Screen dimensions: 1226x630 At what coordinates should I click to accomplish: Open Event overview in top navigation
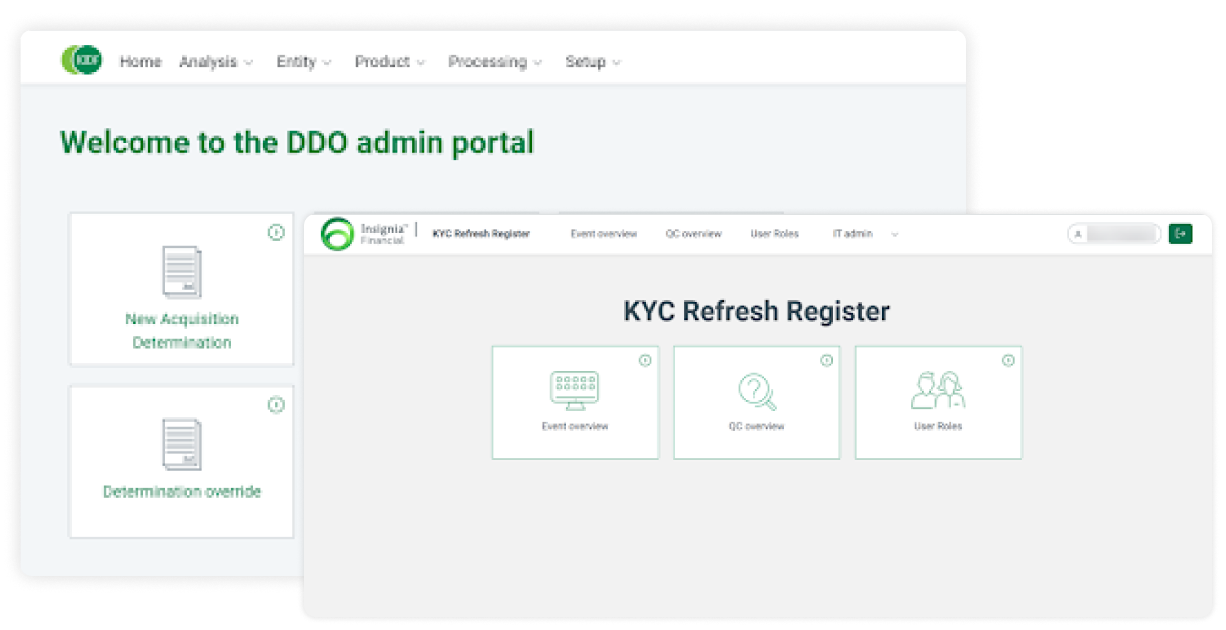coord(604,234)
